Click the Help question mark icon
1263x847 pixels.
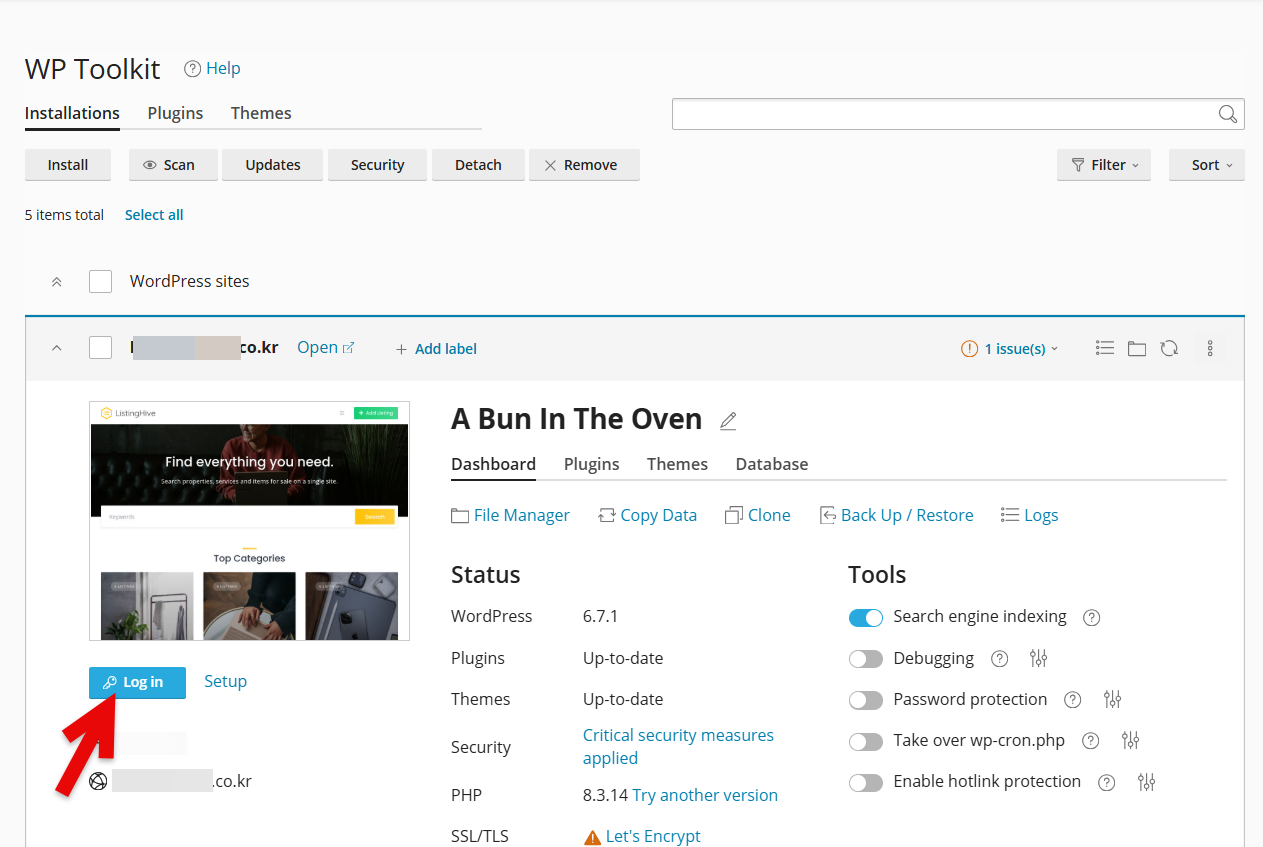click(x=193, y=69)
